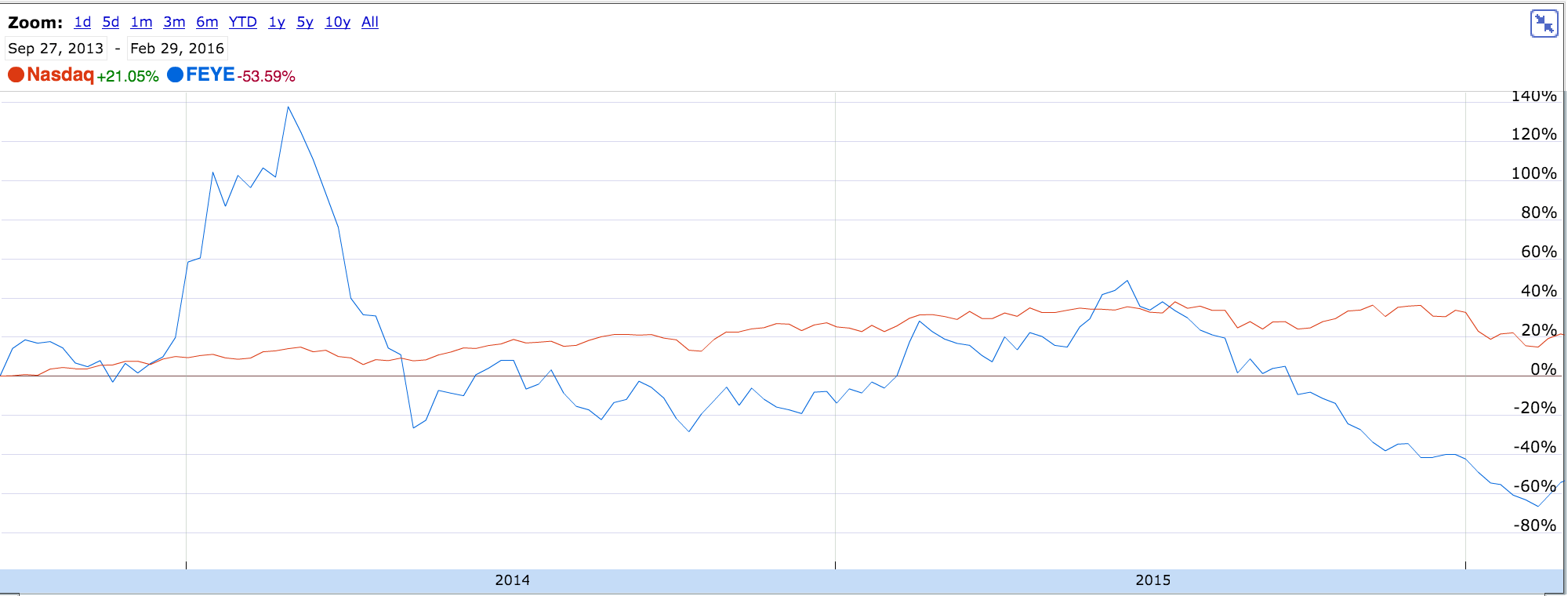This screenshot has height=596, width=1568.
Task: Click the 2015 label on timeline bar
Action: (1153, 580)
